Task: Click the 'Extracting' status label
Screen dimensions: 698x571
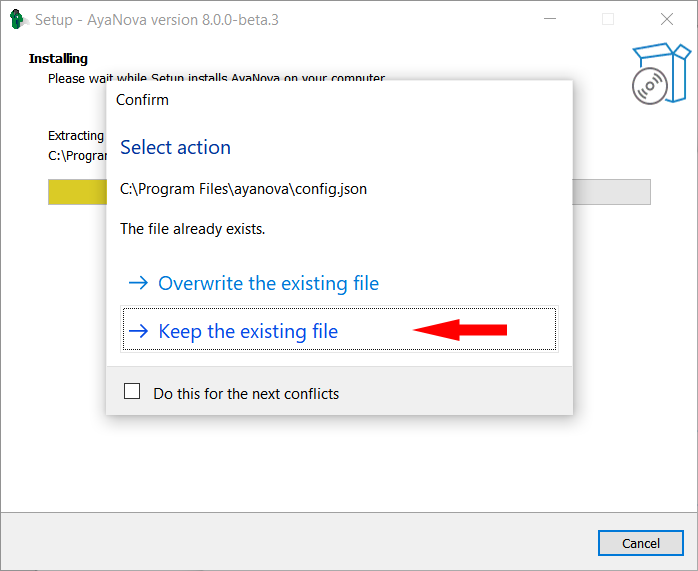Action: pos(76,135)
